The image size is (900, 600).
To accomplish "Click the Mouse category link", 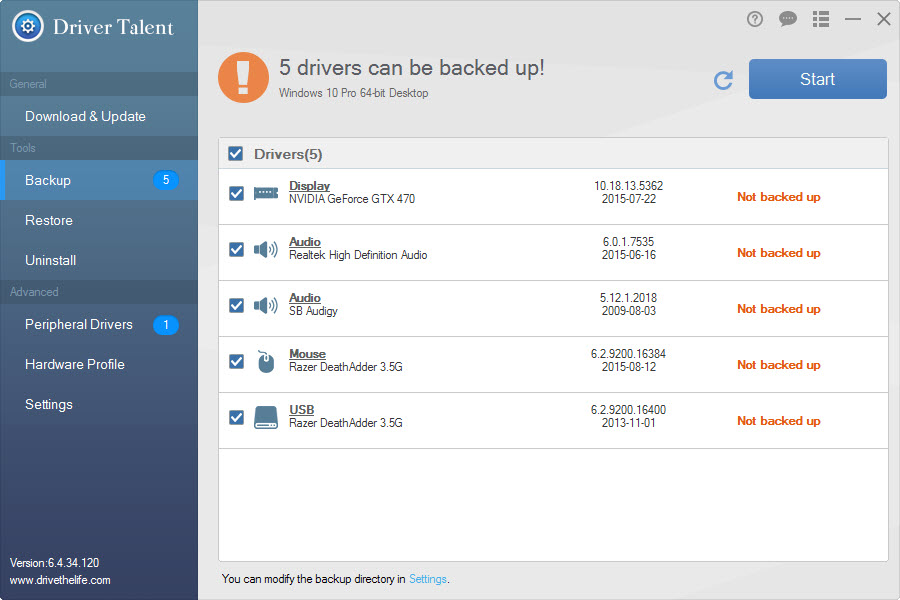I will click(x=307, y=354).
